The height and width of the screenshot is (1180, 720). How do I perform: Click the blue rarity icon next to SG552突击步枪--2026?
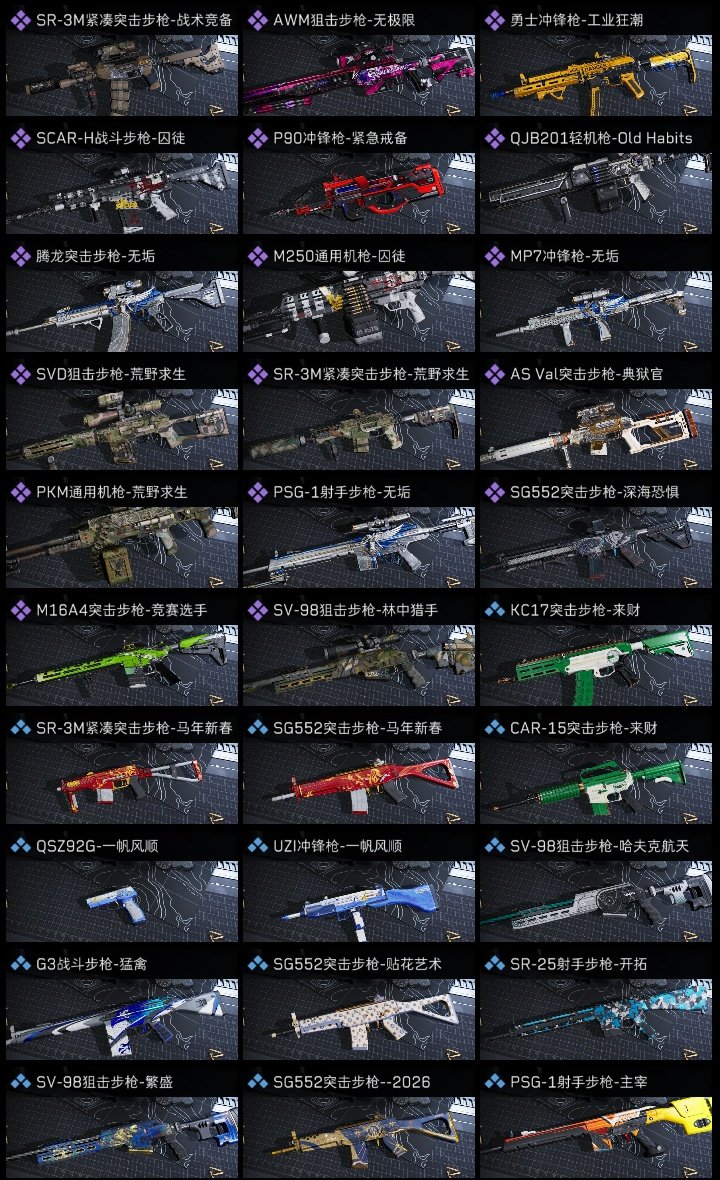coord(257,1082)
